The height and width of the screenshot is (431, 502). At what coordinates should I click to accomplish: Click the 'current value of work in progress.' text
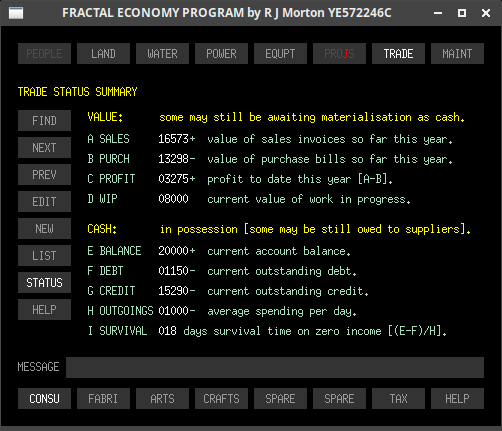pos(309,199)
